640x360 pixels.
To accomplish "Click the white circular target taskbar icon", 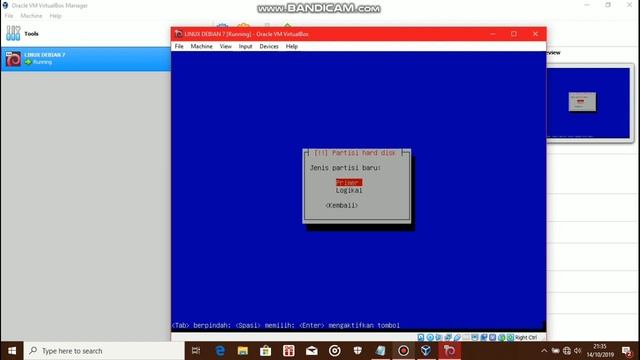I will (x=335, y=351).
